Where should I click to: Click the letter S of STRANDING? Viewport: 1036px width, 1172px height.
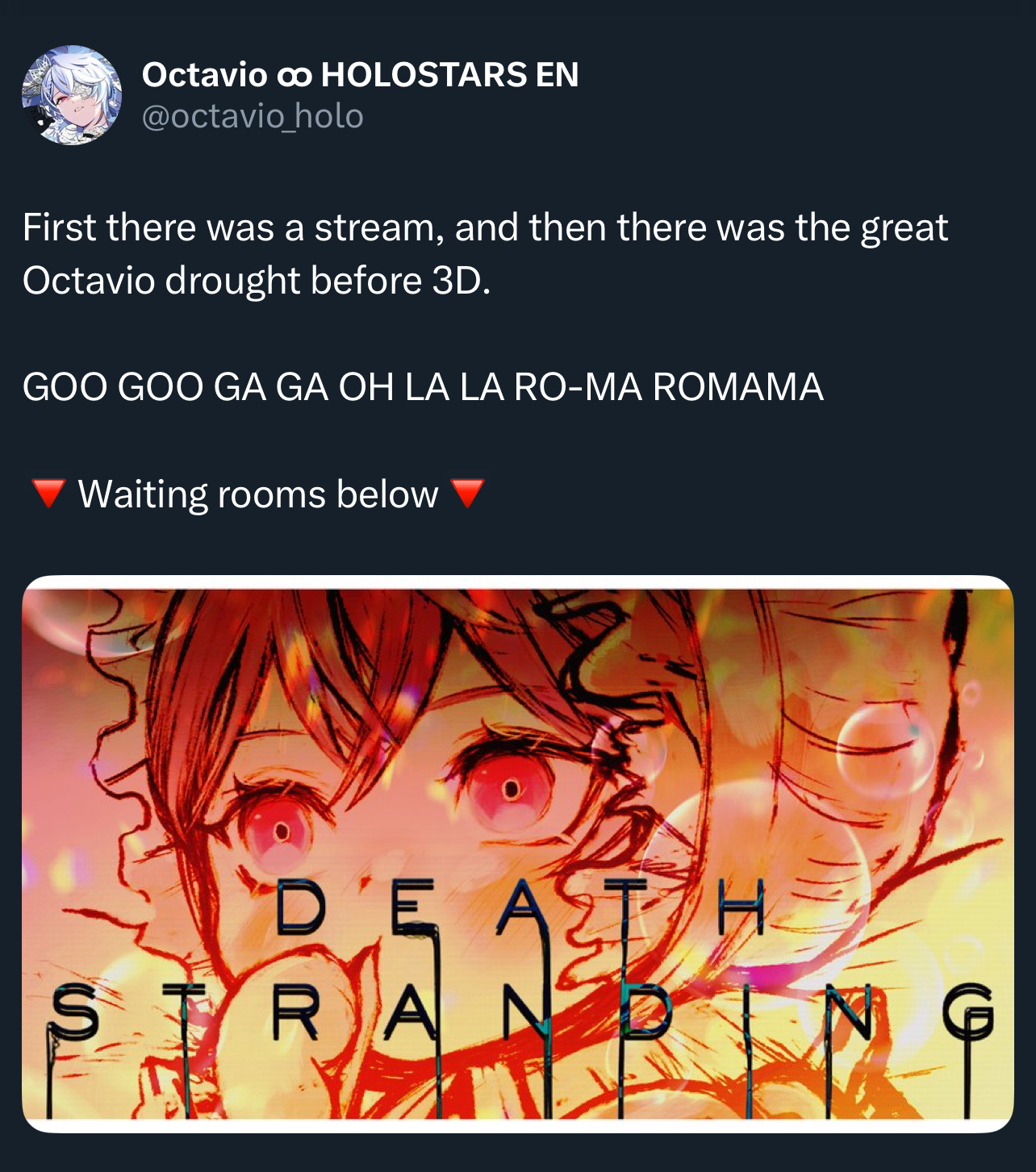point(74,1012)
